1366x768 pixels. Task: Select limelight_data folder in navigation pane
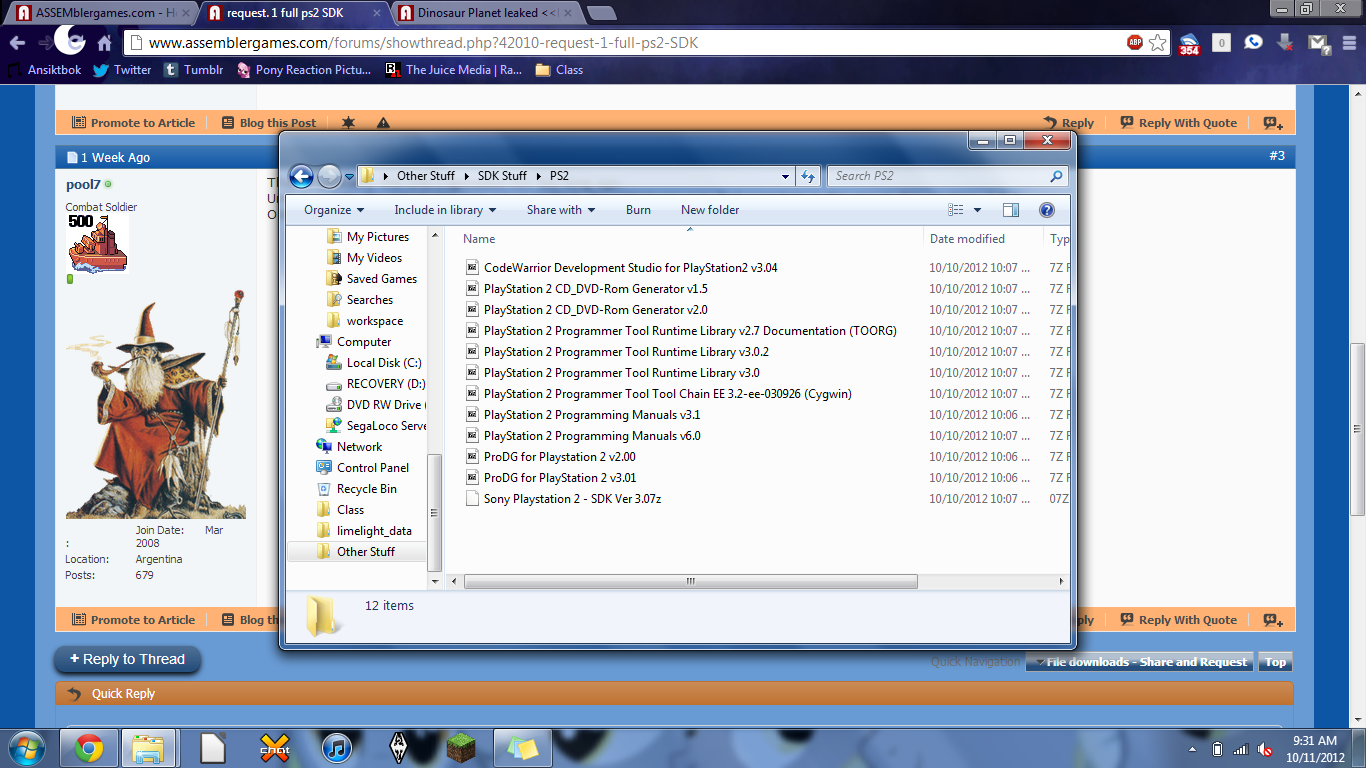[373, 531]
